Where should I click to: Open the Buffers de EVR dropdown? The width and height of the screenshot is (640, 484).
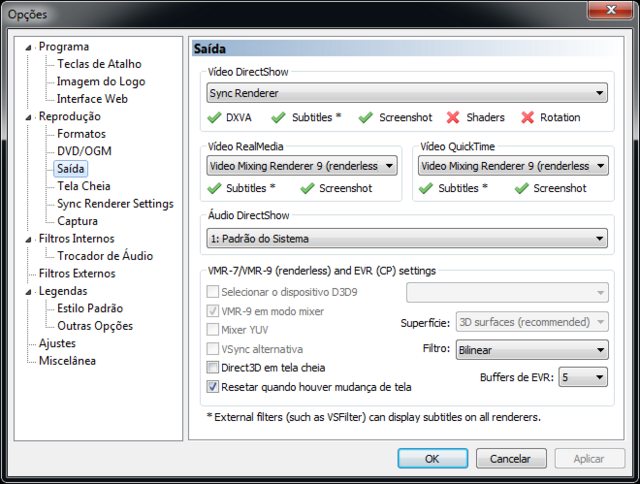pyautogui.click(x=583, y=377)
